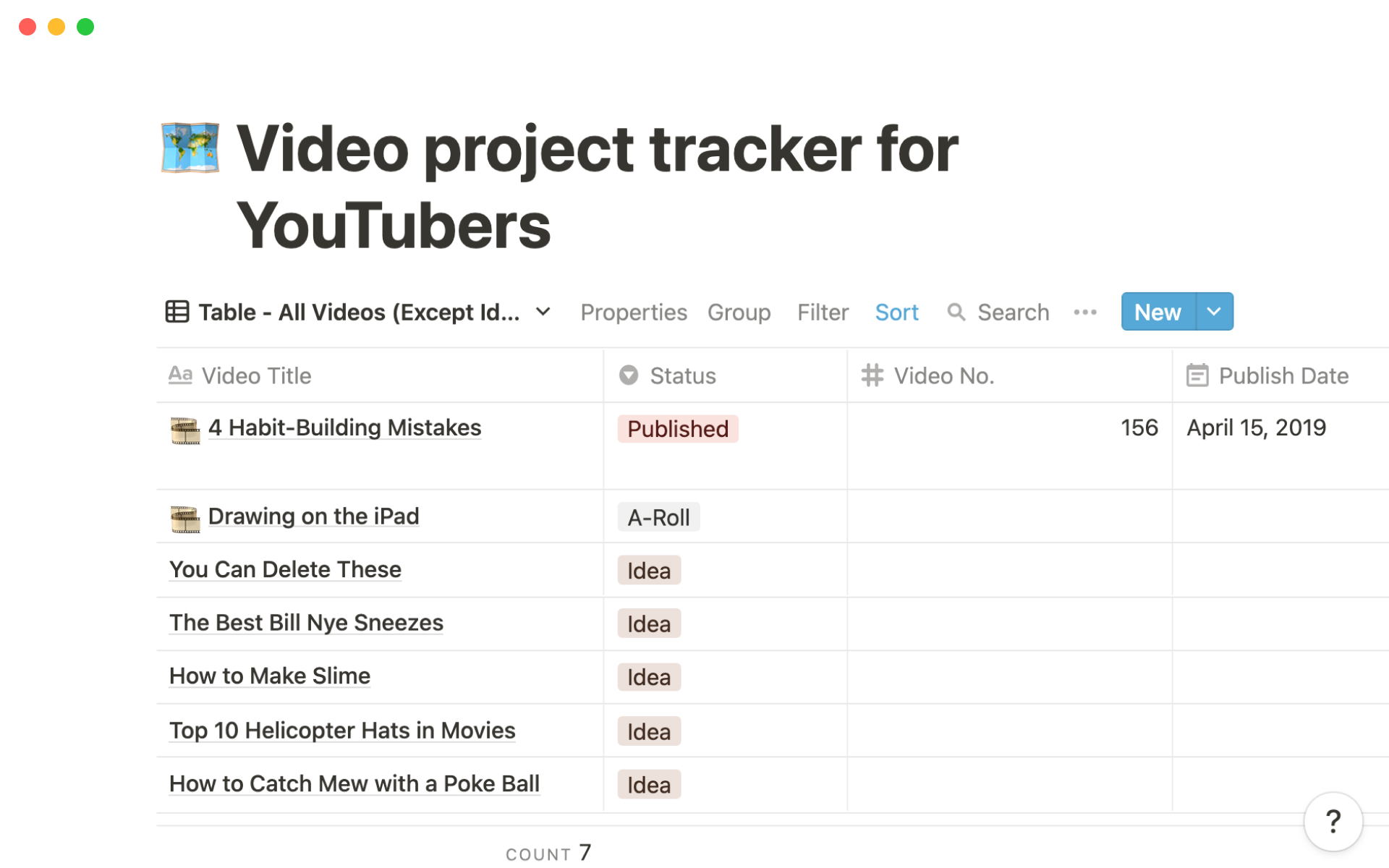Screen dimensions: 1389x868
Task: Open the Properties menu
Action: [x=633, y=312]
